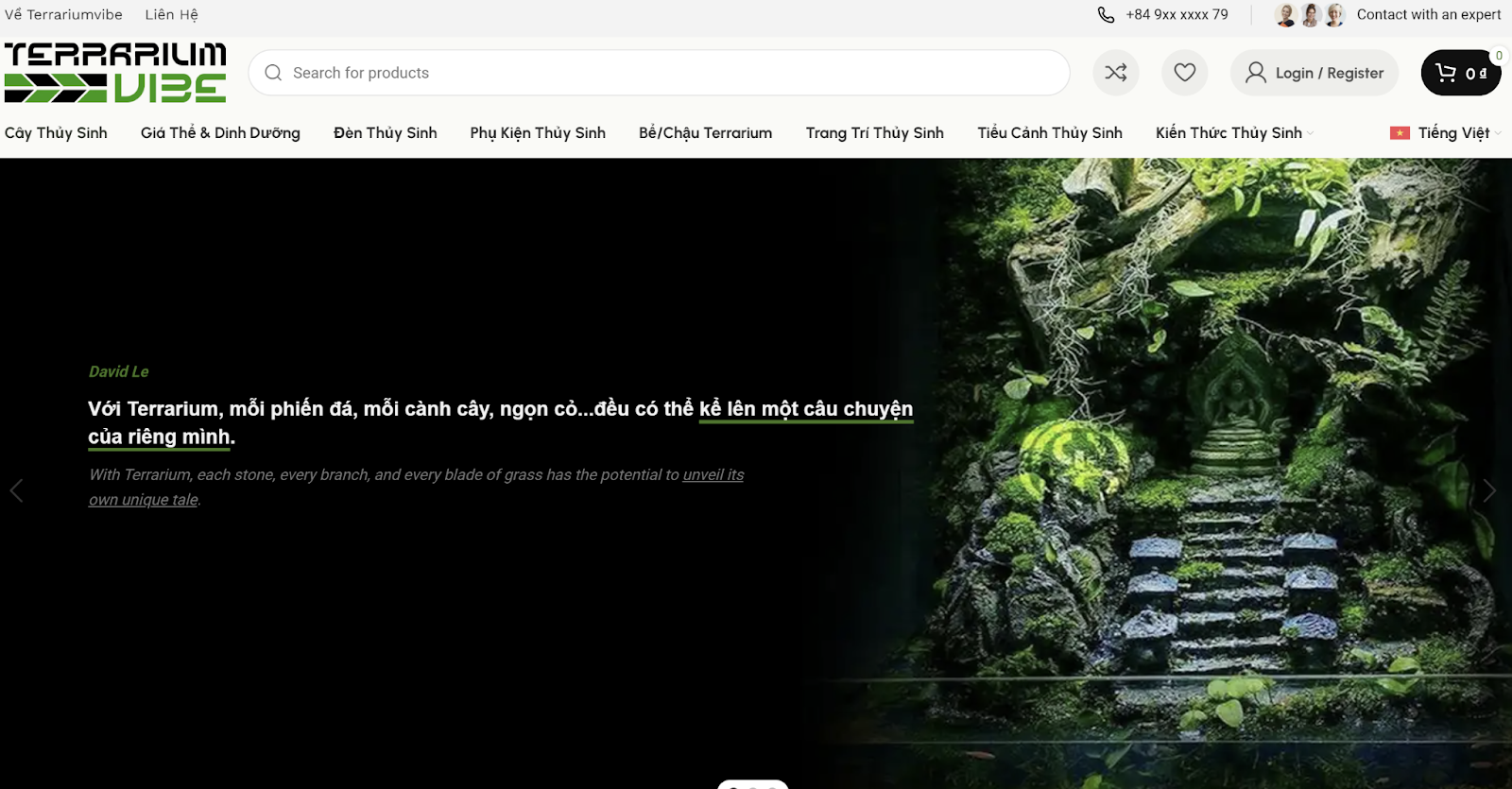1512x789 pixels.
Task: Advance to next slide arrow
Action: [x=1489, y=490]
